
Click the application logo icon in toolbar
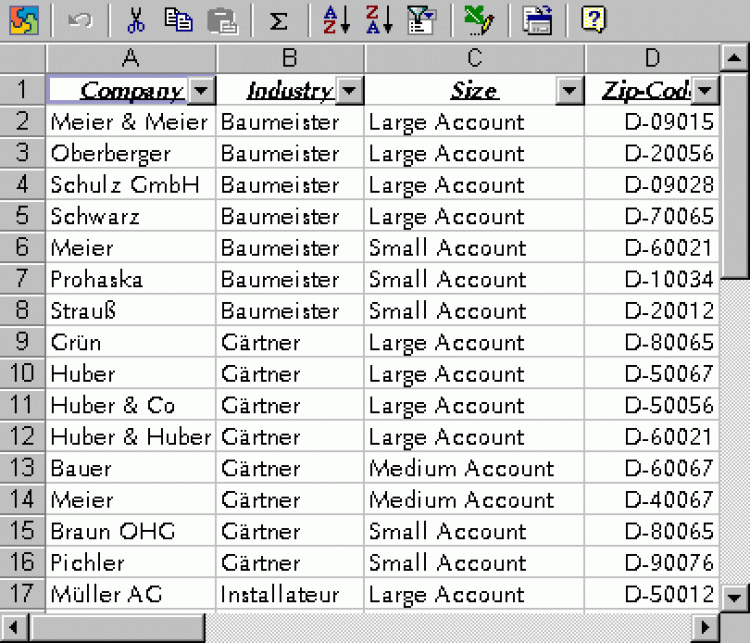(24, 20)
